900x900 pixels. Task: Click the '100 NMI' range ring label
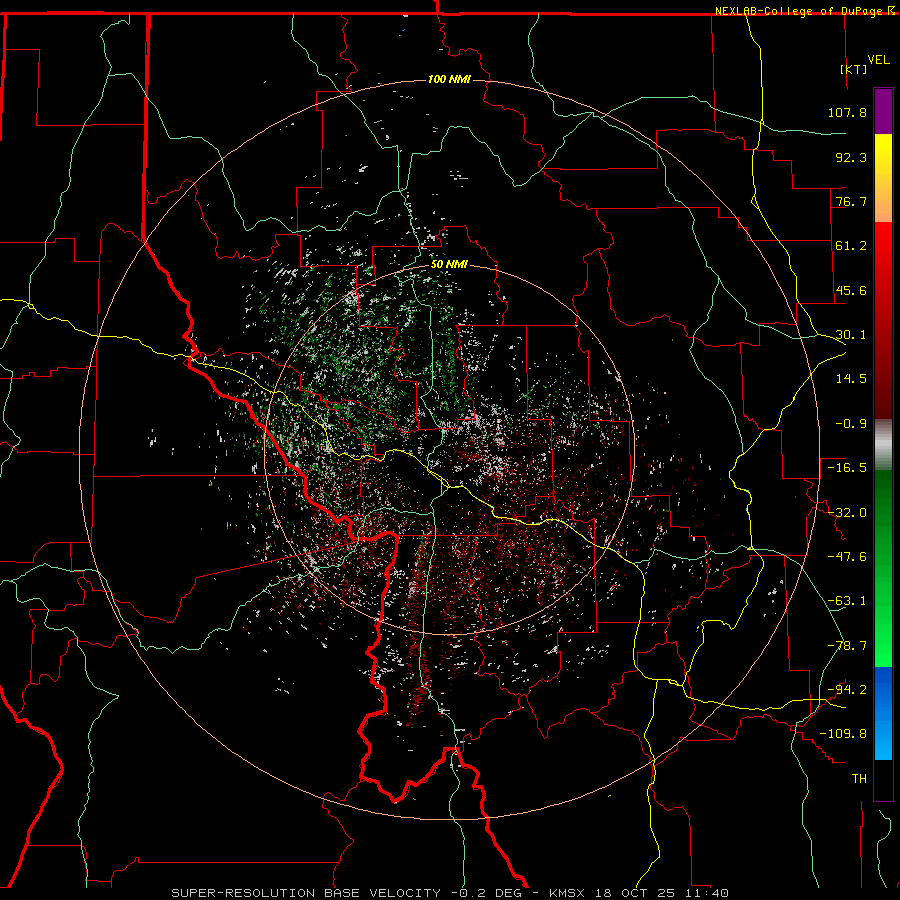[x=449, y=79]
